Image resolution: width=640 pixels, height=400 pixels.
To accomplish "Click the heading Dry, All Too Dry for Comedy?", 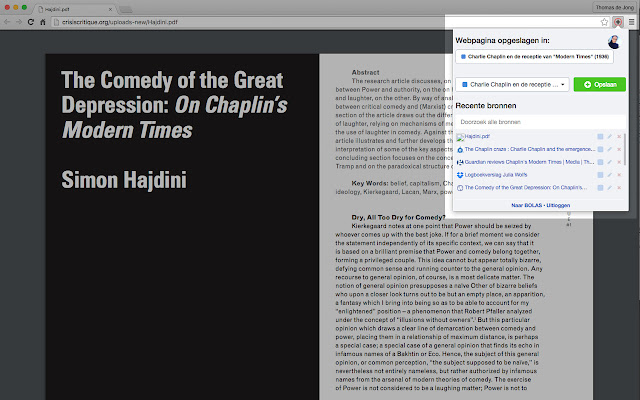I will [x=398, y=218].
